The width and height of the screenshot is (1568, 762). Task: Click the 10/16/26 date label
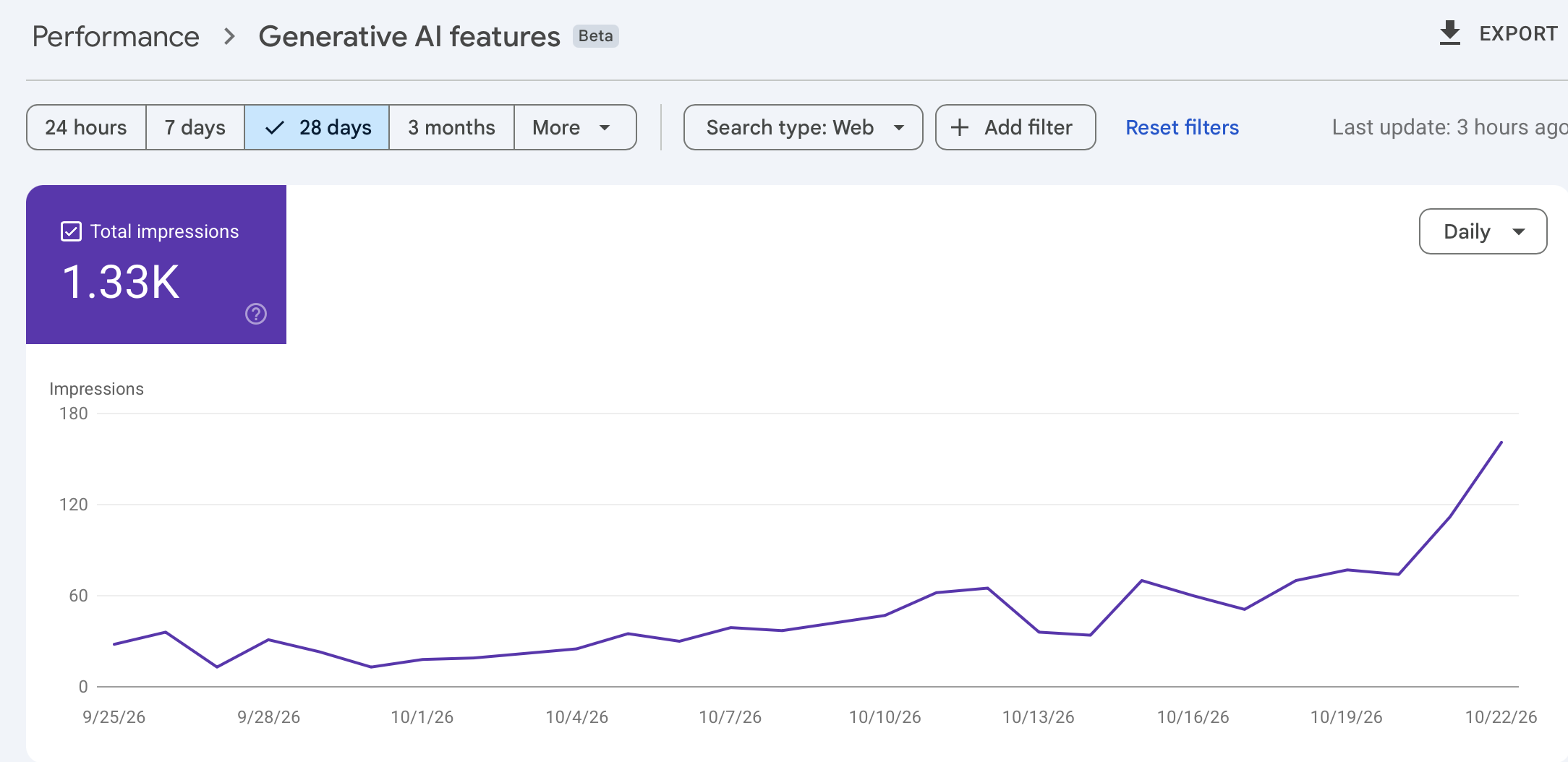pos(1193,717)
